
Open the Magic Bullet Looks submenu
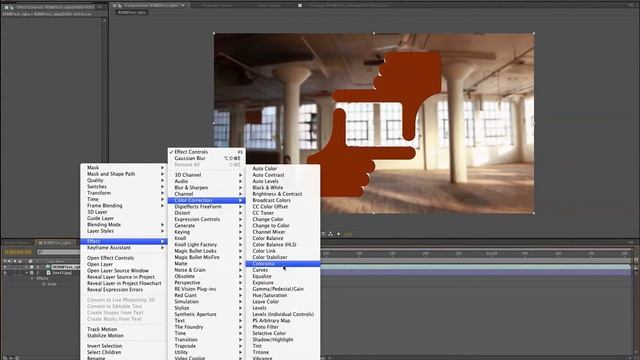point(207,251)
